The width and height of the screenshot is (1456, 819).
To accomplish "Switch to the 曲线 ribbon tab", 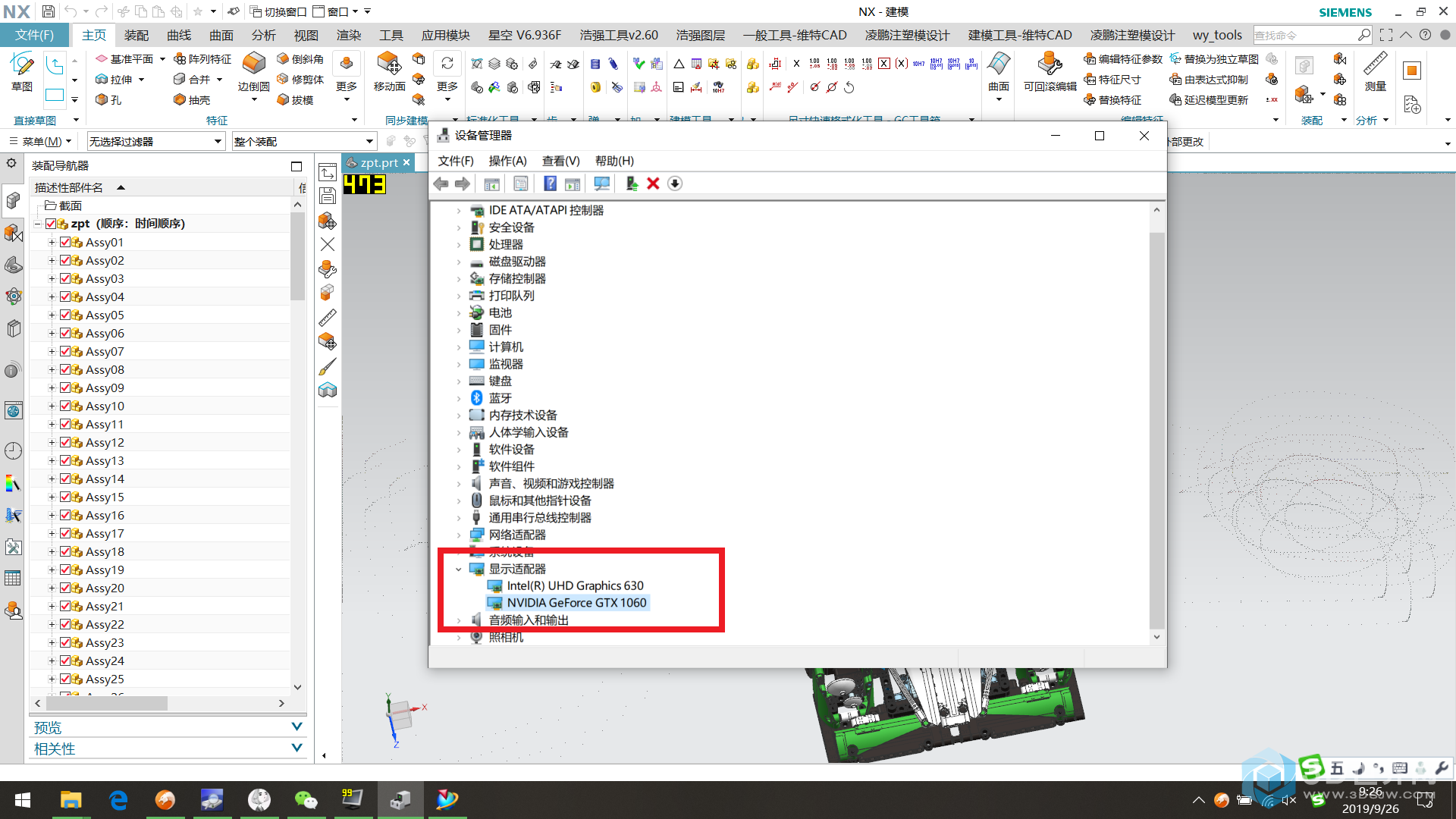I will pyautogui.click(x=179, y=35).
